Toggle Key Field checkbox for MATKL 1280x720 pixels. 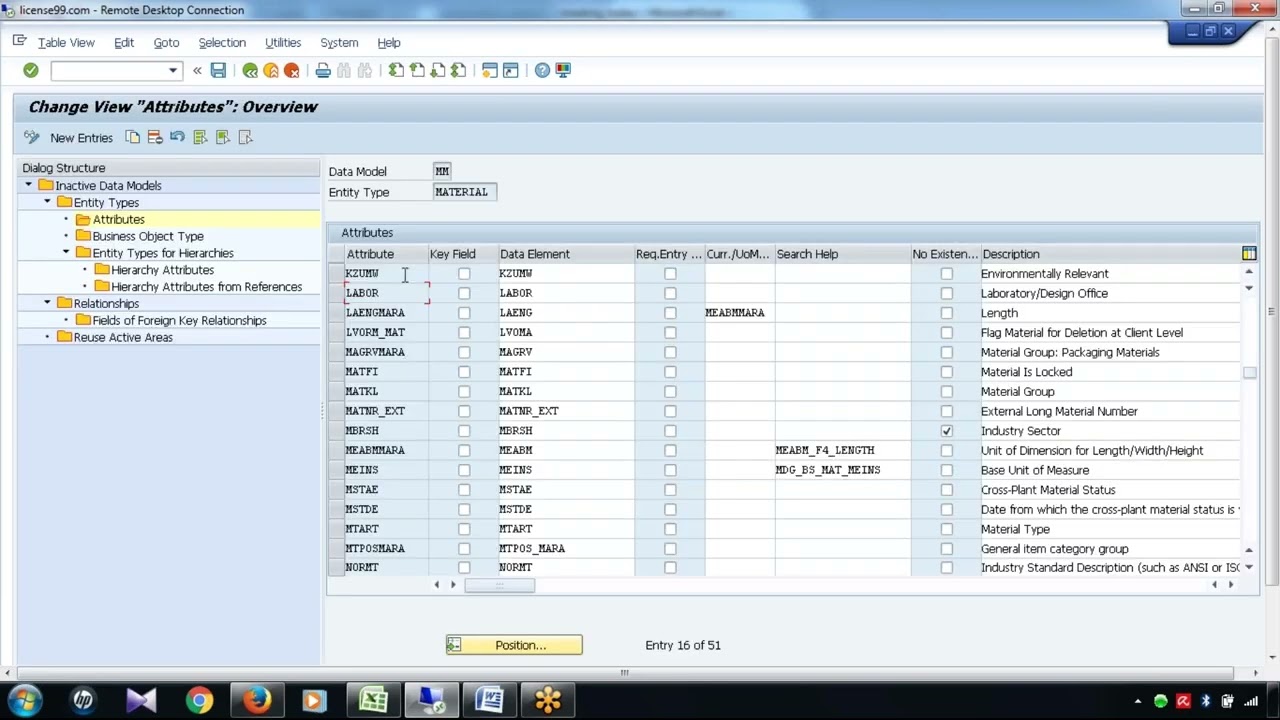pos(464,391)
